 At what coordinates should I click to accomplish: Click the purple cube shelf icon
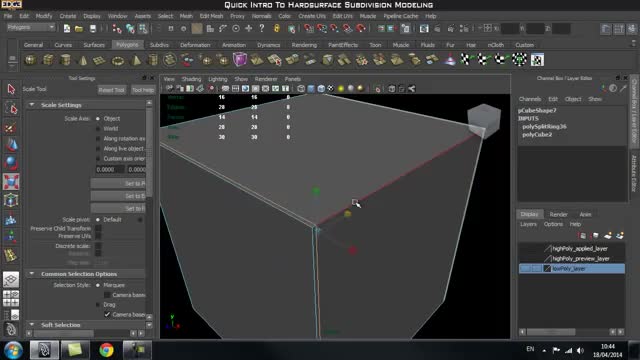(x=240, y=60)
